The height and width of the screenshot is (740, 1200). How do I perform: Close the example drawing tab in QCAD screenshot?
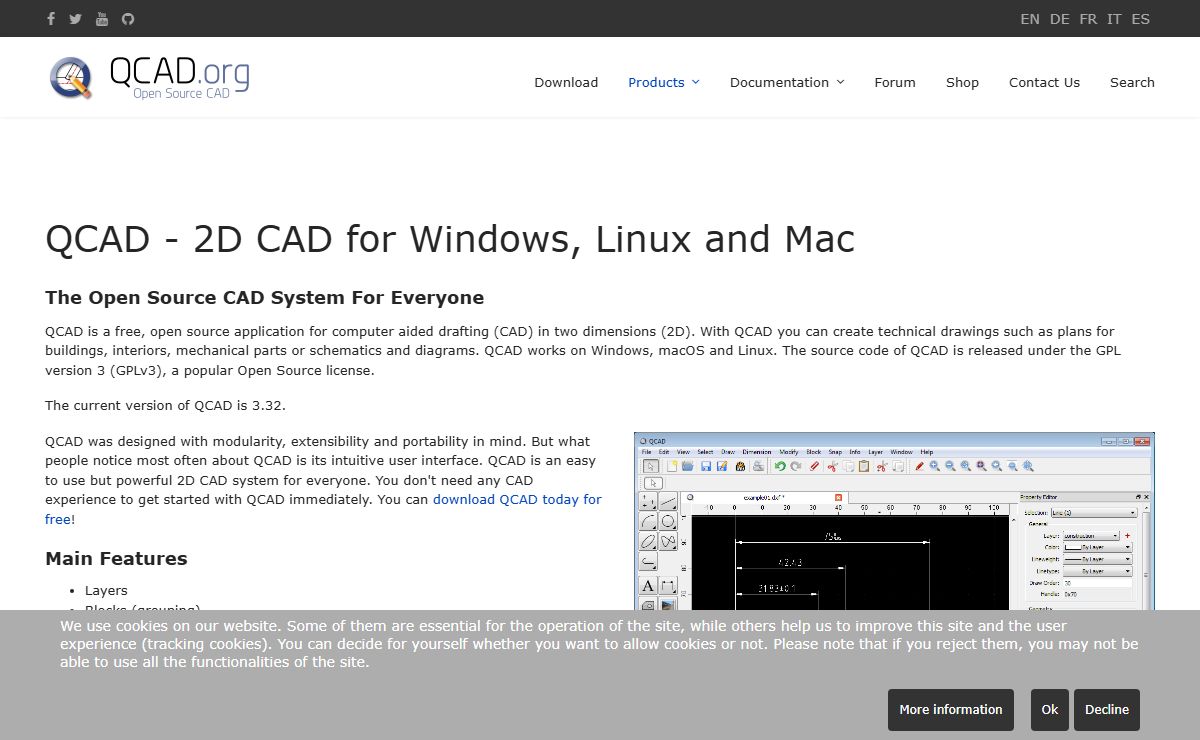[x=838, y=497]
